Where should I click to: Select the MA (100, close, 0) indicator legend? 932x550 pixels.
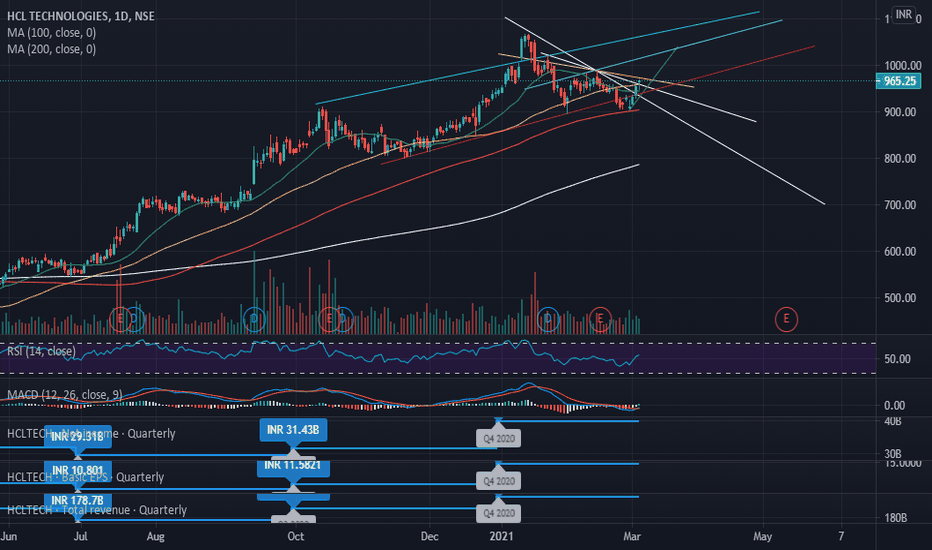coord(51,33)
